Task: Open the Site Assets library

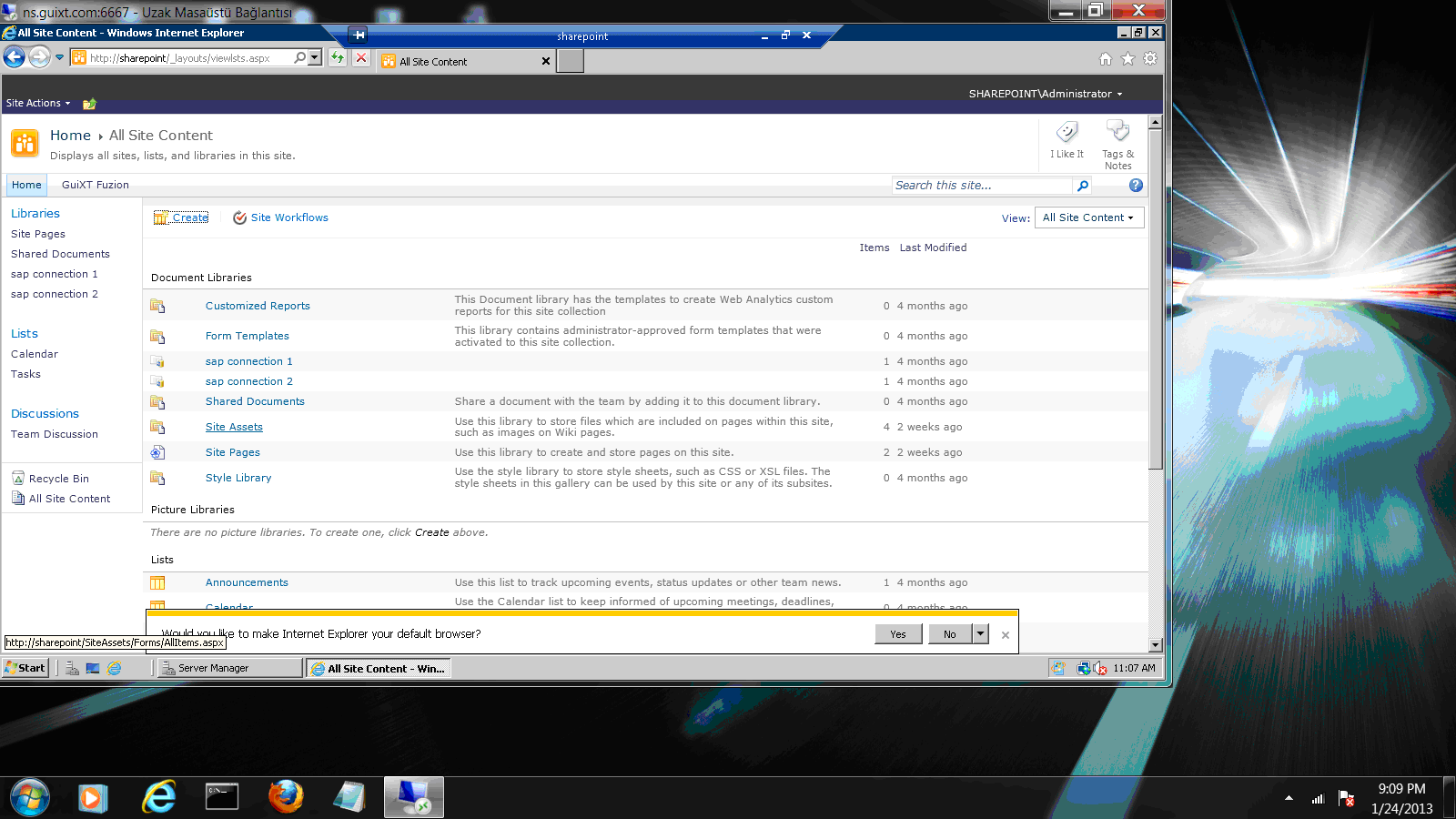Action: point(234,427)
